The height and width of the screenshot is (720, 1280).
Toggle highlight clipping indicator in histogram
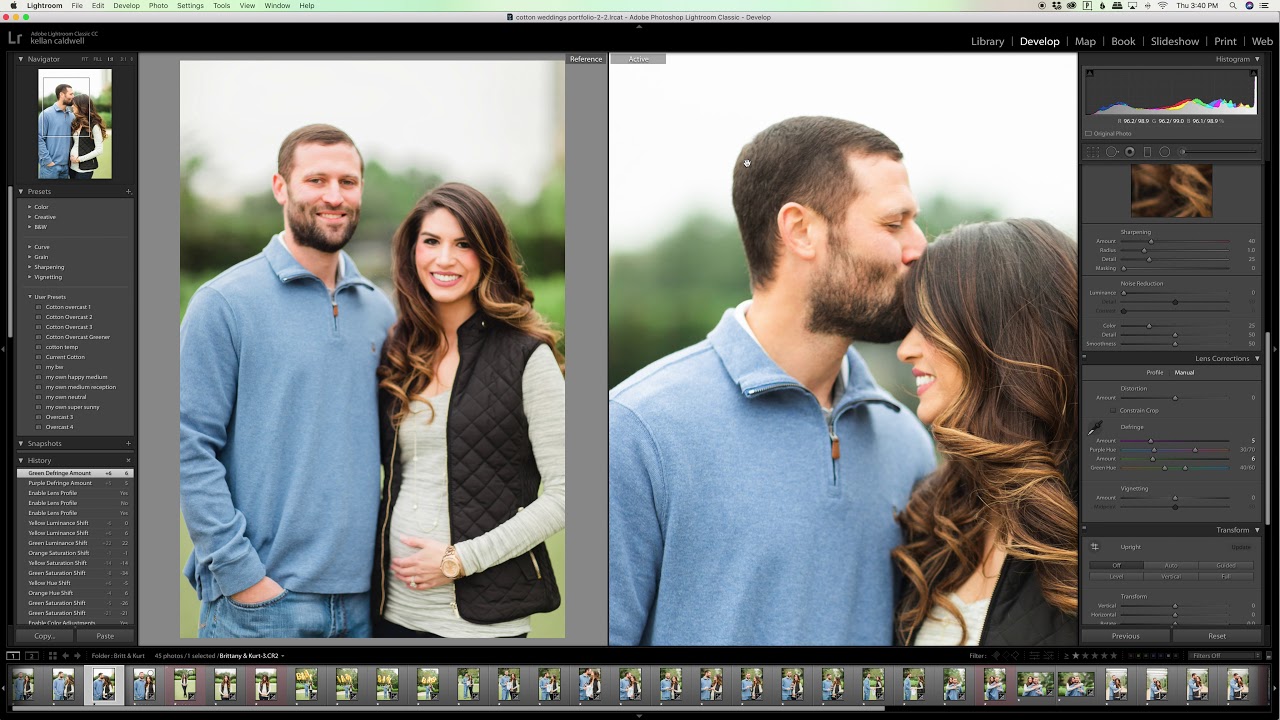point(1252,73)
